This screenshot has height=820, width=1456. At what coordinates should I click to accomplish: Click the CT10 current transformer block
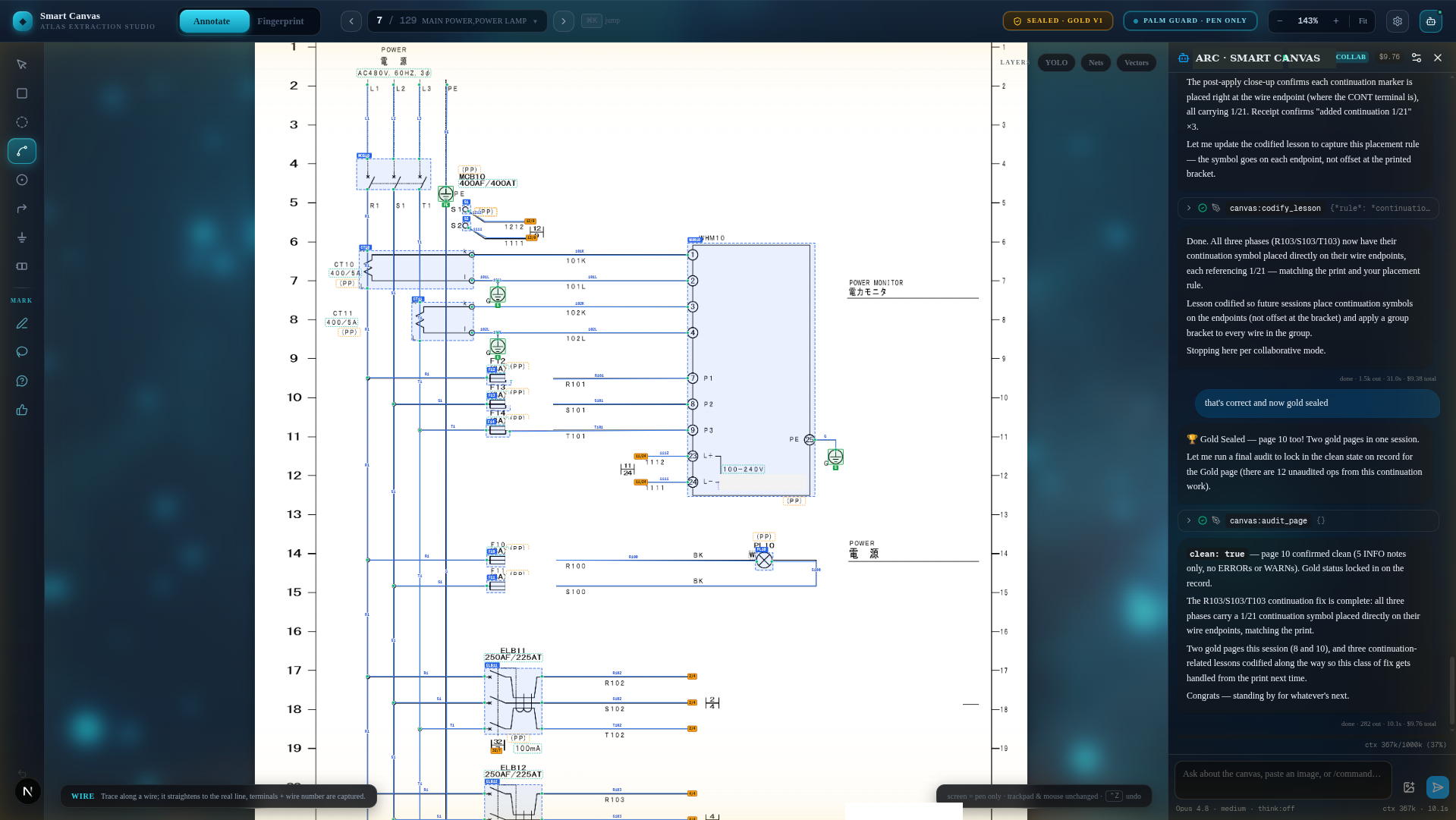click(417, 269)
